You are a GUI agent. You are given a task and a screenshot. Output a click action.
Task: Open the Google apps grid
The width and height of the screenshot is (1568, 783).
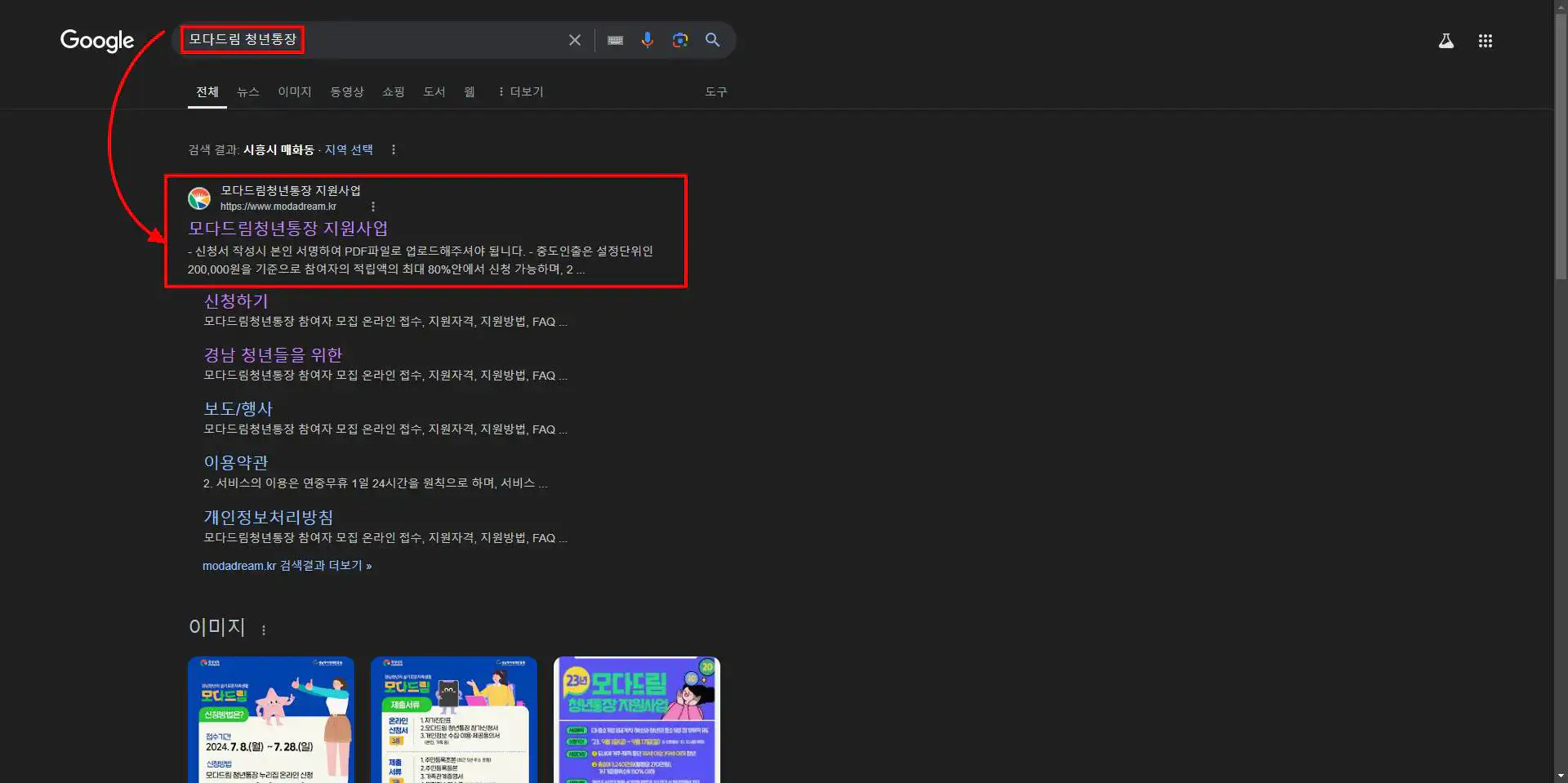pos(1485,41)
